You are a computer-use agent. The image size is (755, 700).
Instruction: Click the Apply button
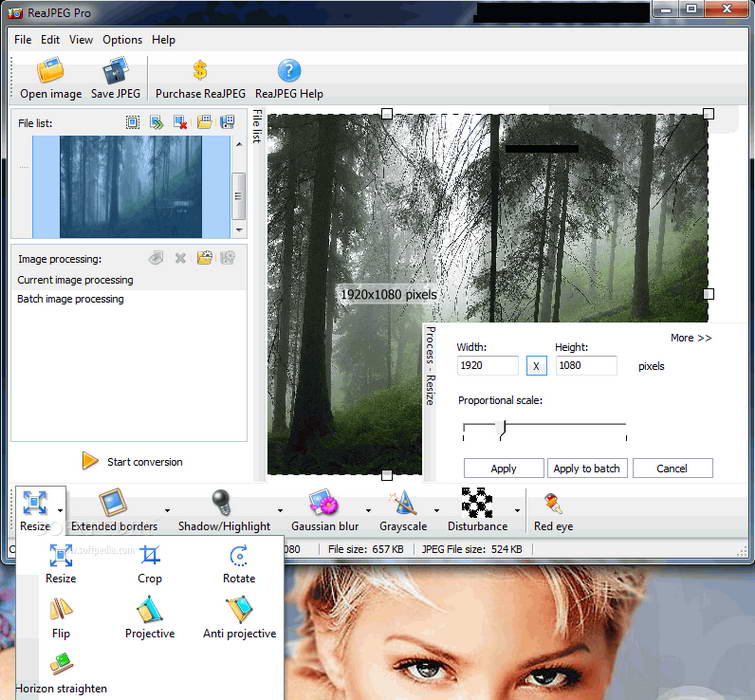coord(504,468)
